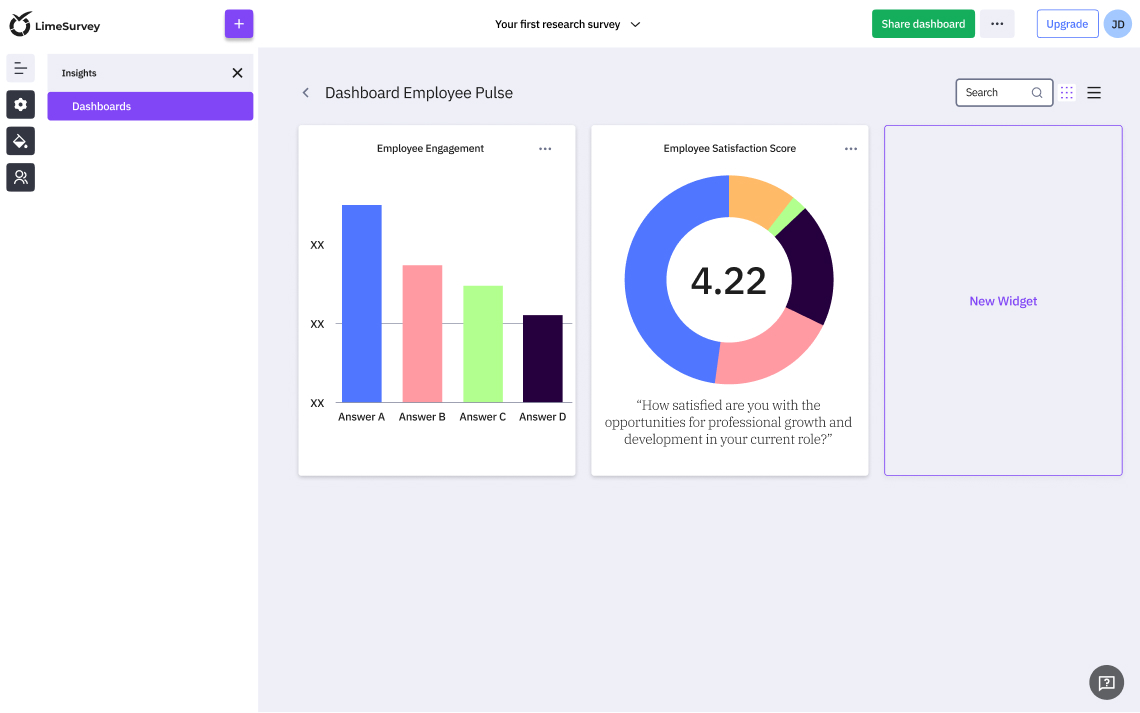Open the top-bar overflow three-dot menu
Viewport: 1140px width, 713px height.
tap(997, 23)
